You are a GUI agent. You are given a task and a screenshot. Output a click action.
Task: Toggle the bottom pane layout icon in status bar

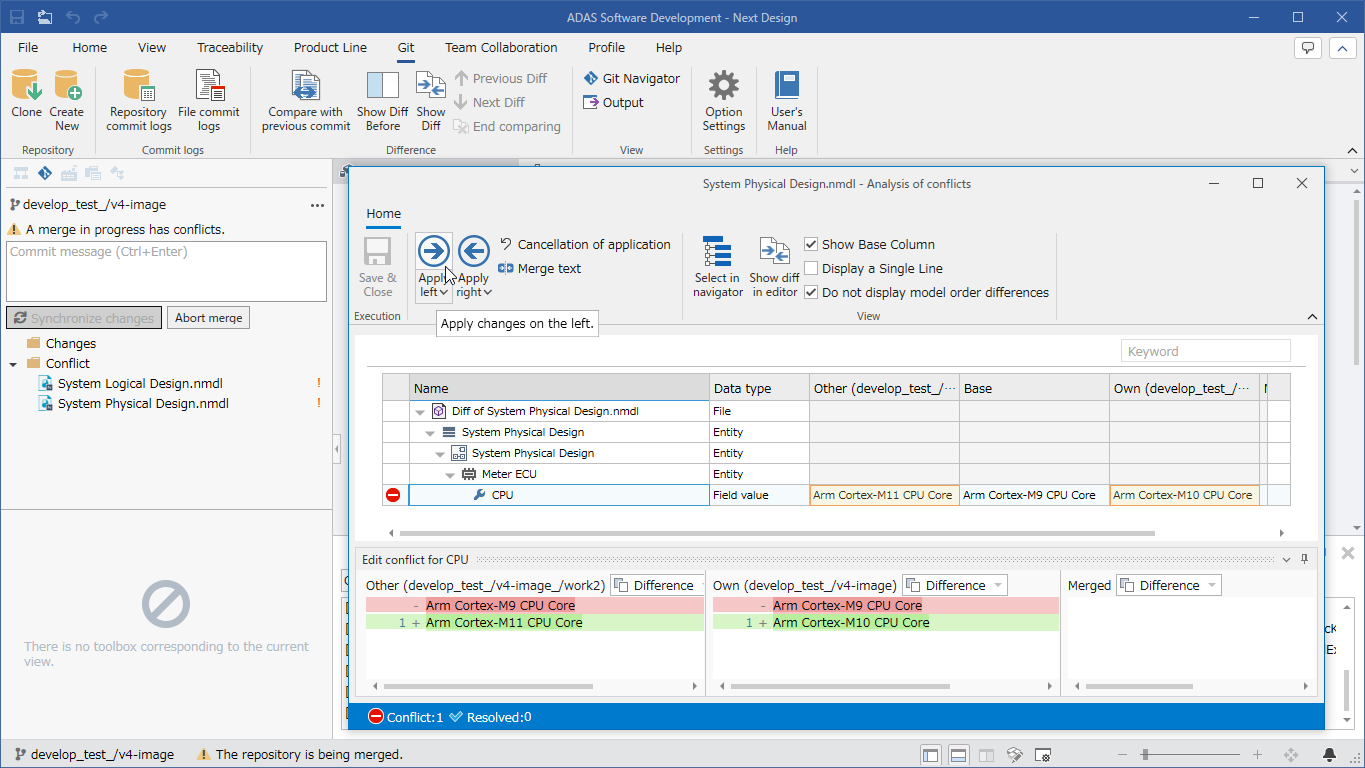(958, 755)
